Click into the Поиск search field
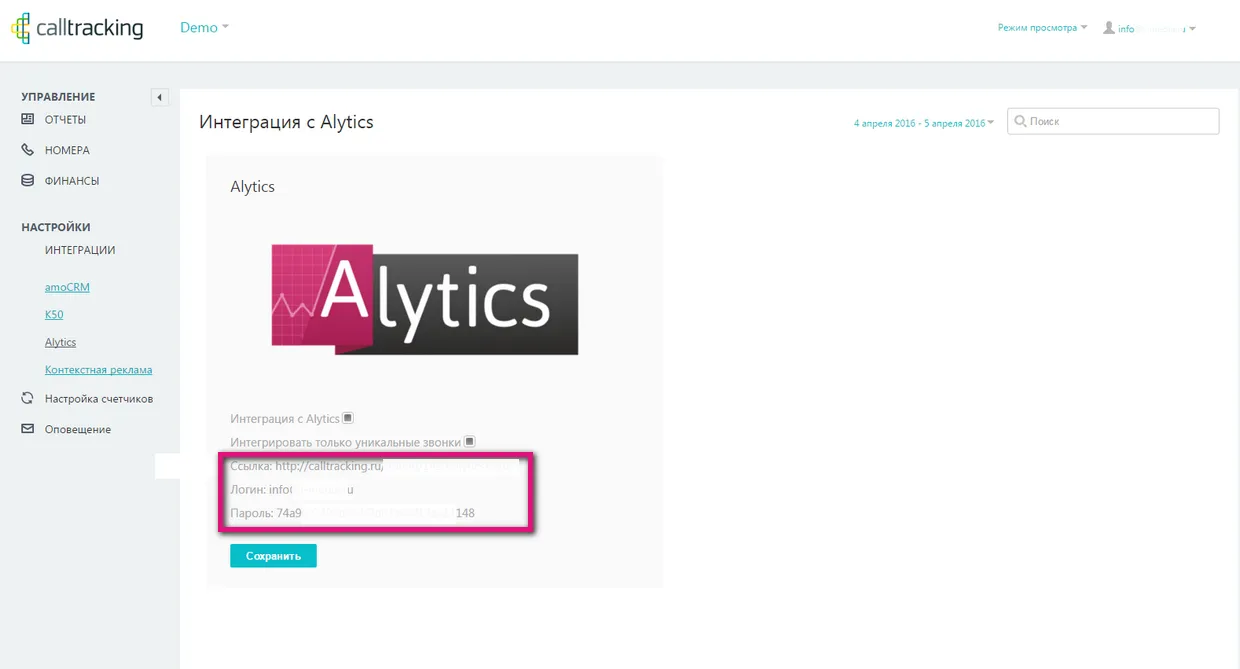Image resolution: width=1240 pixels, height=669 pixels. (x=1113, y=121)
